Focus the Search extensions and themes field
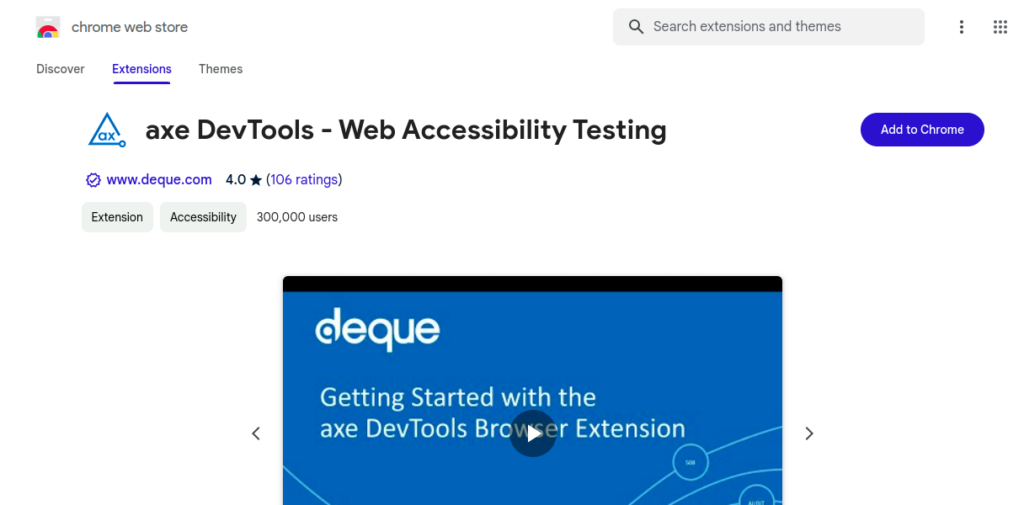 (x=780, y=27)
